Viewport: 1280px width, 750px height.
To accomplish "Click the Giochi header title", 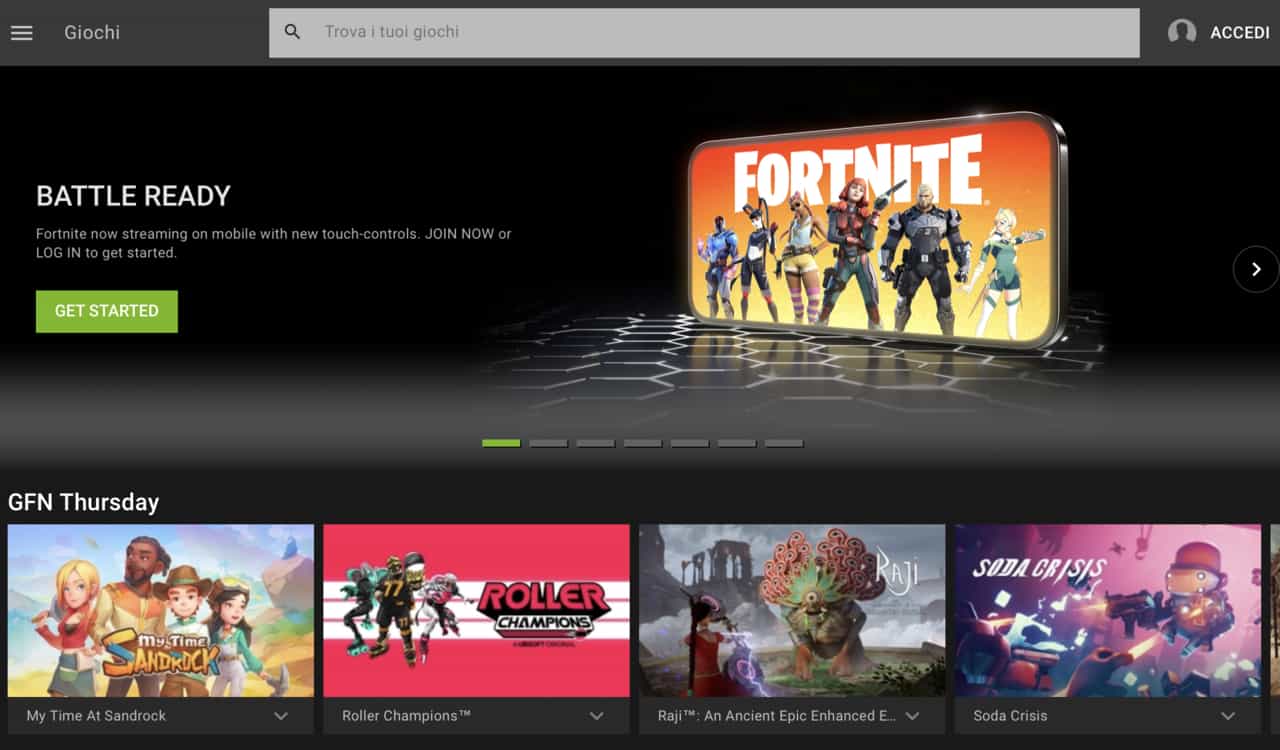I will click(92, 33).
